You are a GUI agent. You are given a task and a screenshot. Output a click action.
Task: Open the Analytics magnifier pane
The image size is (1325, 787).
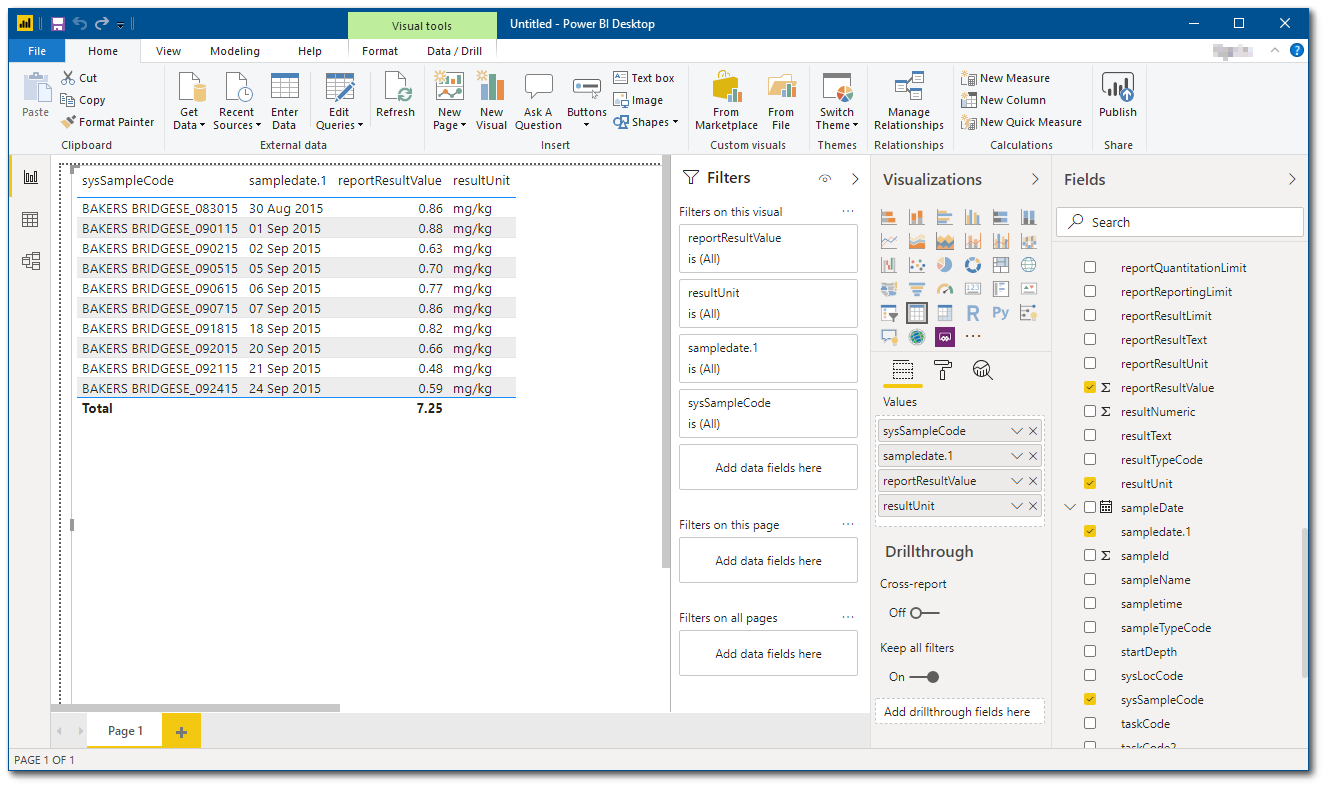coord(982,370)
